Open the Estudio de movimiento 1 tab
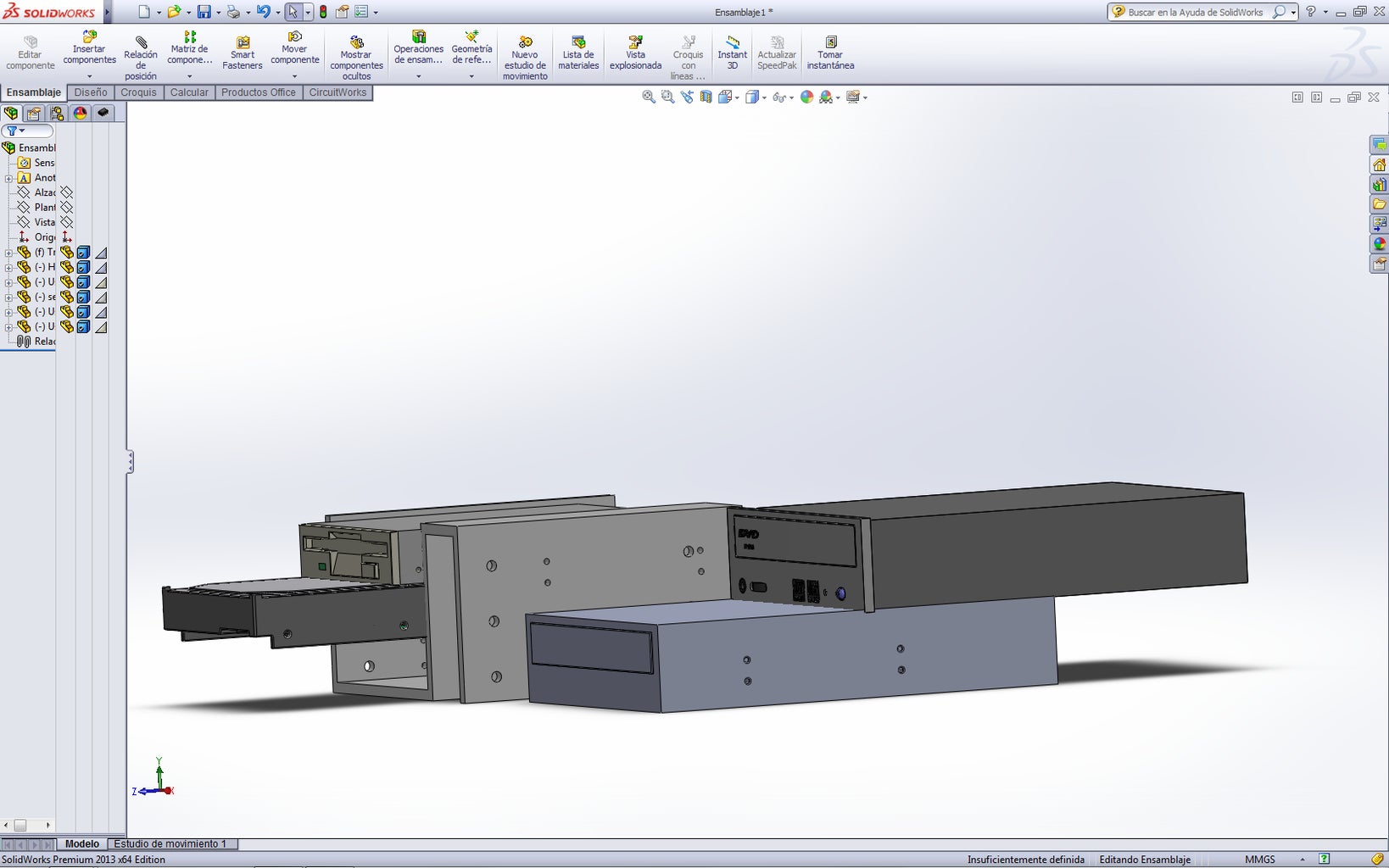This screenshot has width=1389, height=868. point(170,844)
